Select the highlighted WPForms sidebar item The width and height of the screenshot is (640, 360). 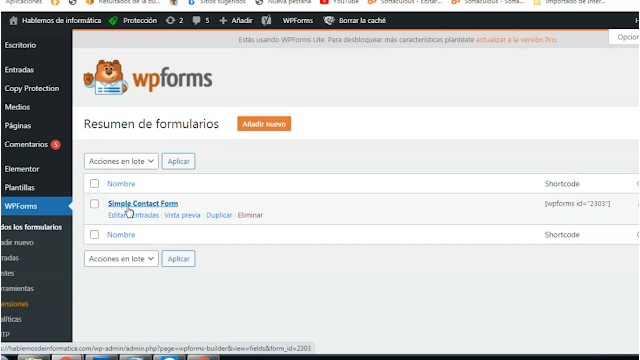(36, 206)
